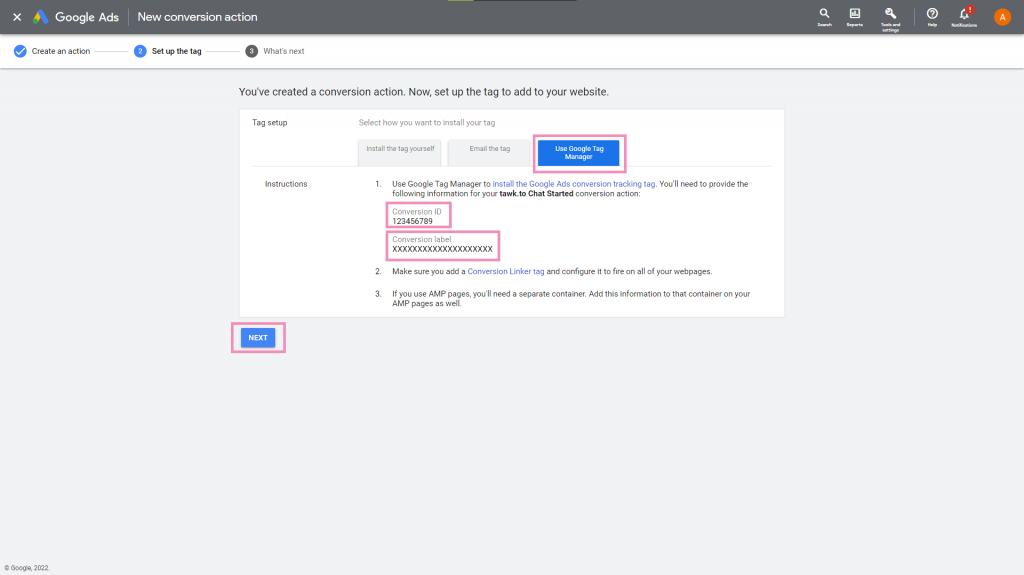
Task: Go to 'Create an action' completed step
Action: coord(52,51)
